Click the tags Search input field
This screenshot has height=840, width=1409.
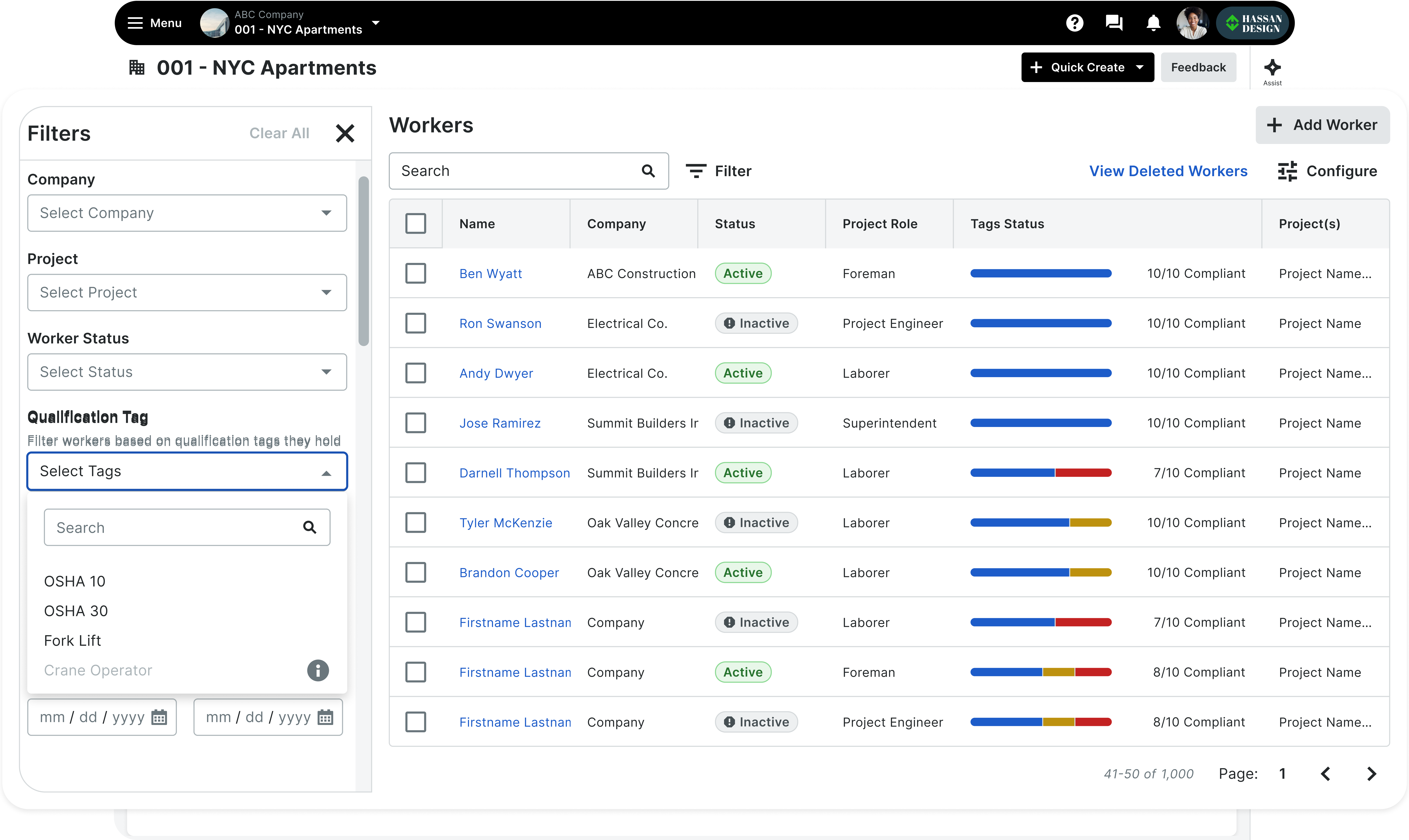[187, 527]
